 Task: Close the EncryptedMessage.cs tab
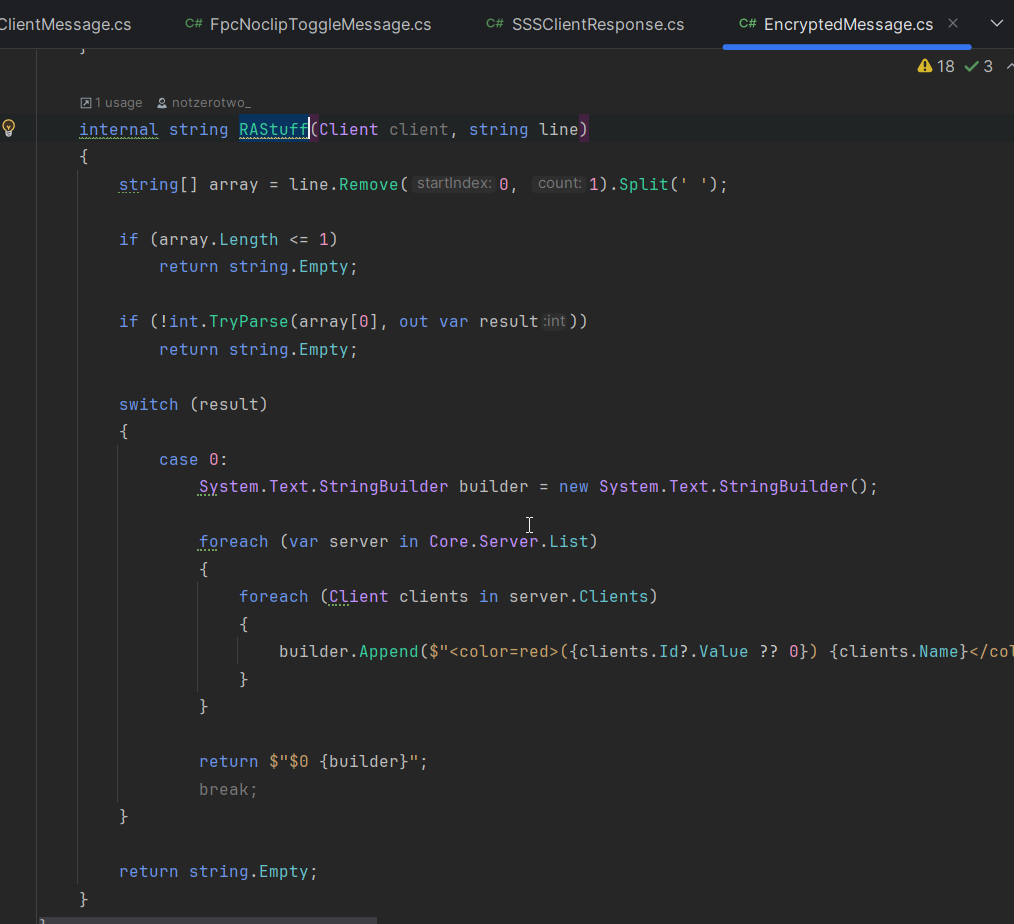(953, 23)
